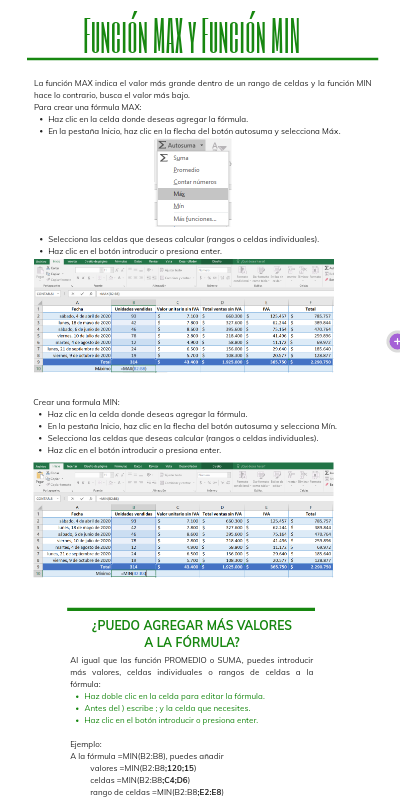Choose Promedio in the Autosuma menu image

pos(186,170)
